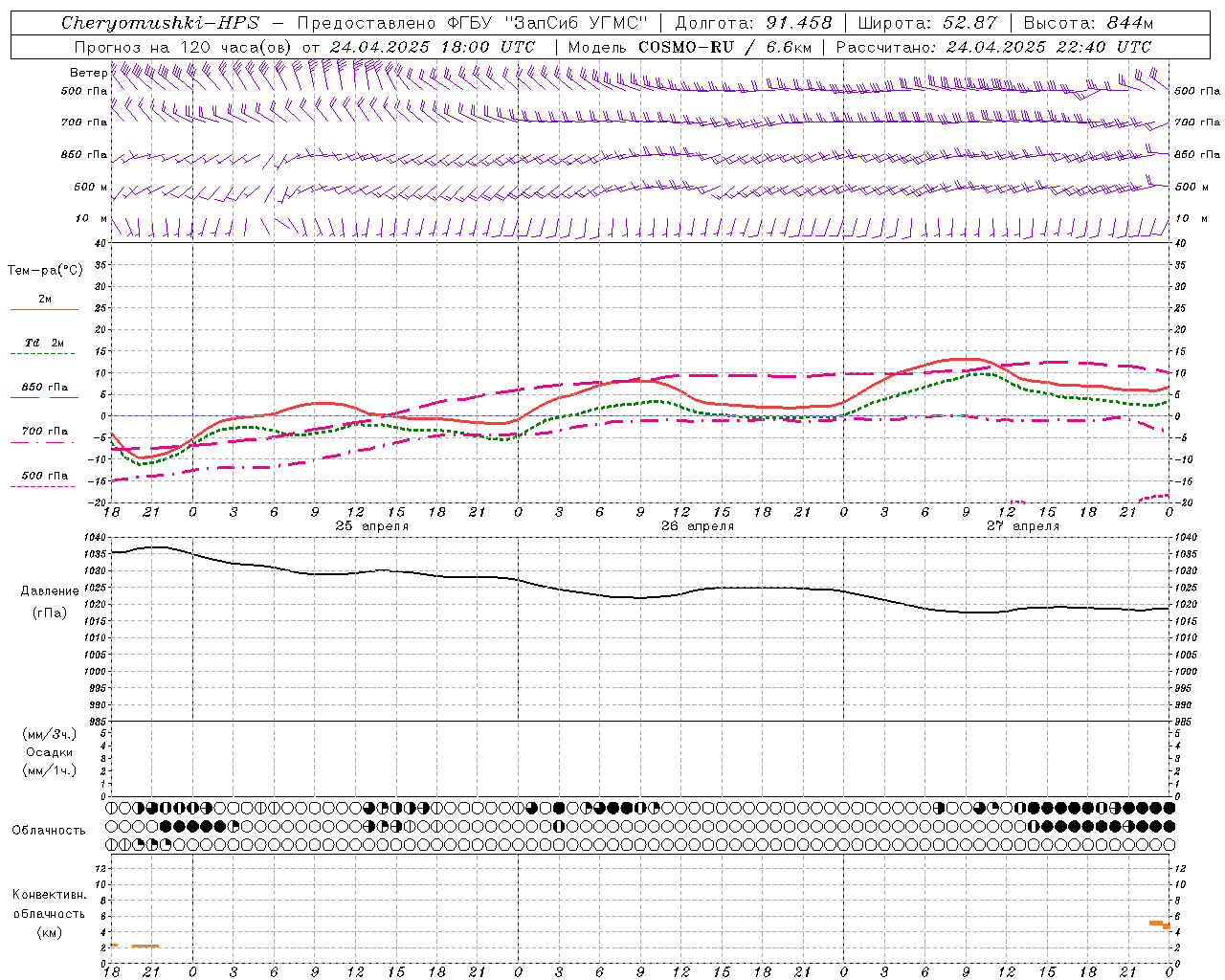The image size is (1225, 980).
Task: Click the 700 гПа temperature legend entry
Action: (x=45, y=432)
